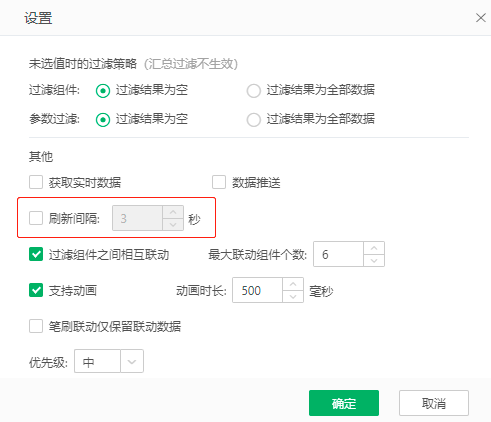The image size is (491, 422).
Task: Increase 最大联动组件个数 with the up arrow
Action: click(374, 248)
